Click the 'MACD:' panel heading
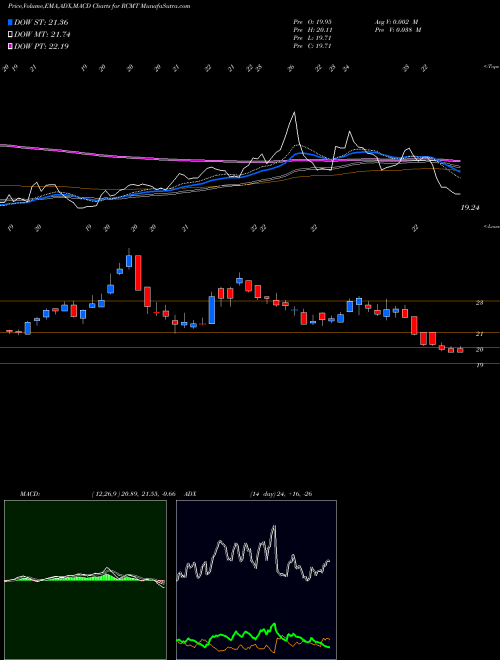Screen dimensions: 500x660 tap(29, 494)
